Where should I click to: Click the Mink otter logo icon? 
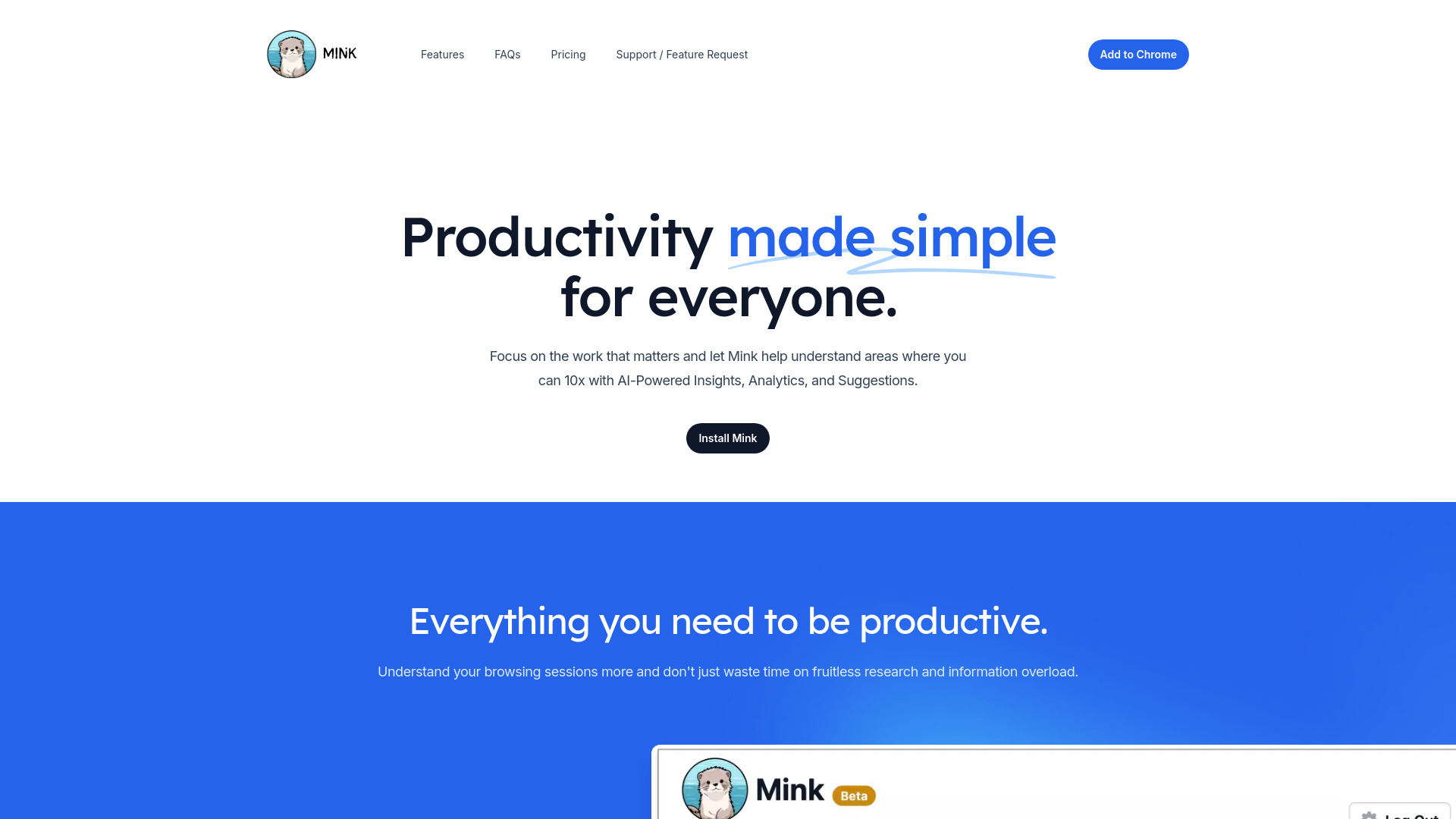coord(292,54)
